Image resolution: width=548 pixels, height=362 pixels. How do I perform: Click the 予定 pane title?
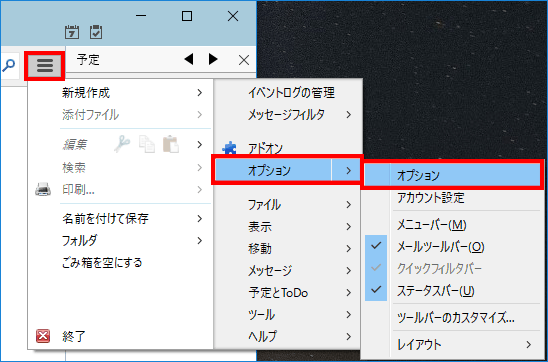(88, 59)
